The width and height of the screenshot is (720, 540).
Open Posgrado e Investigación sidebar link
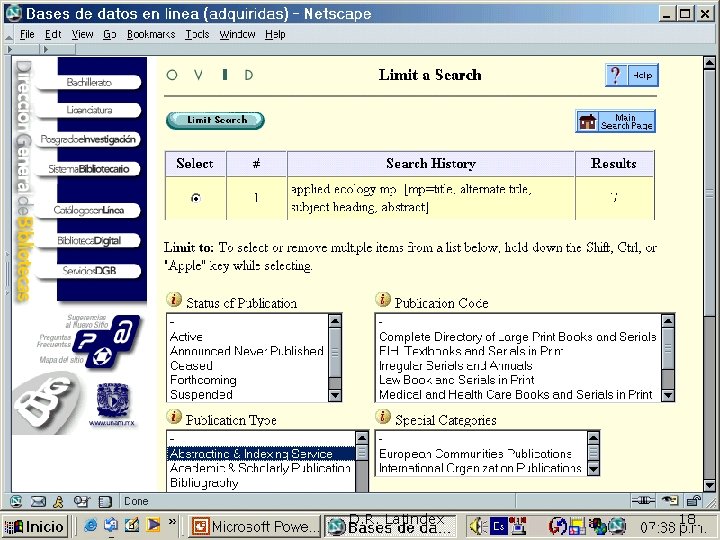point(88,139)
